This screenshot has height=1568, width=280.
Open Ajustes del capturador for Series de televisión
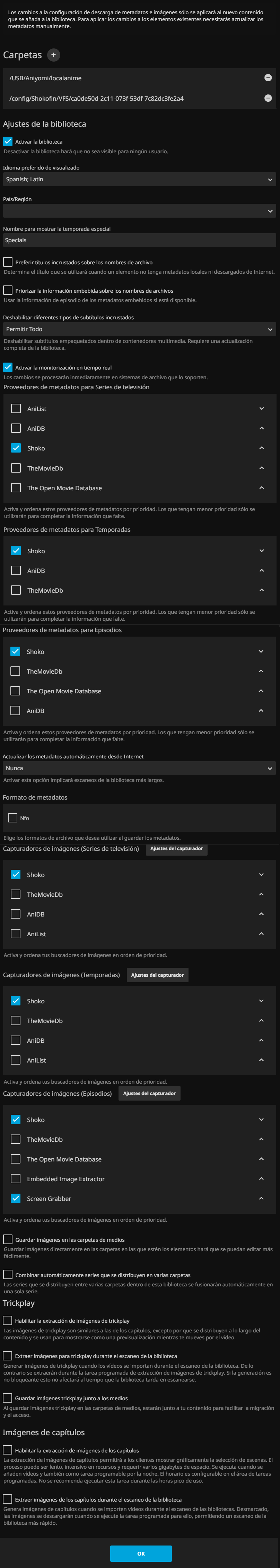pyautogui.click(x=177, y=848)
